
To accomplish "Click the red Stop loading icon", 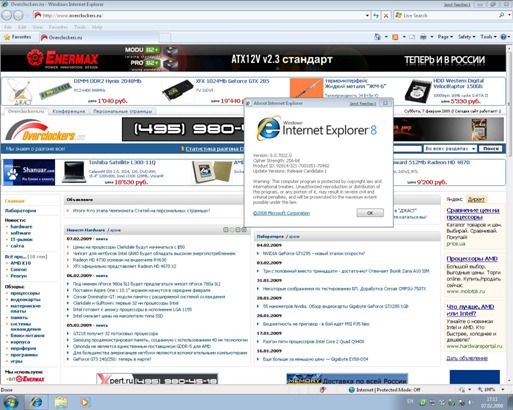I will [x=386, y=15].
